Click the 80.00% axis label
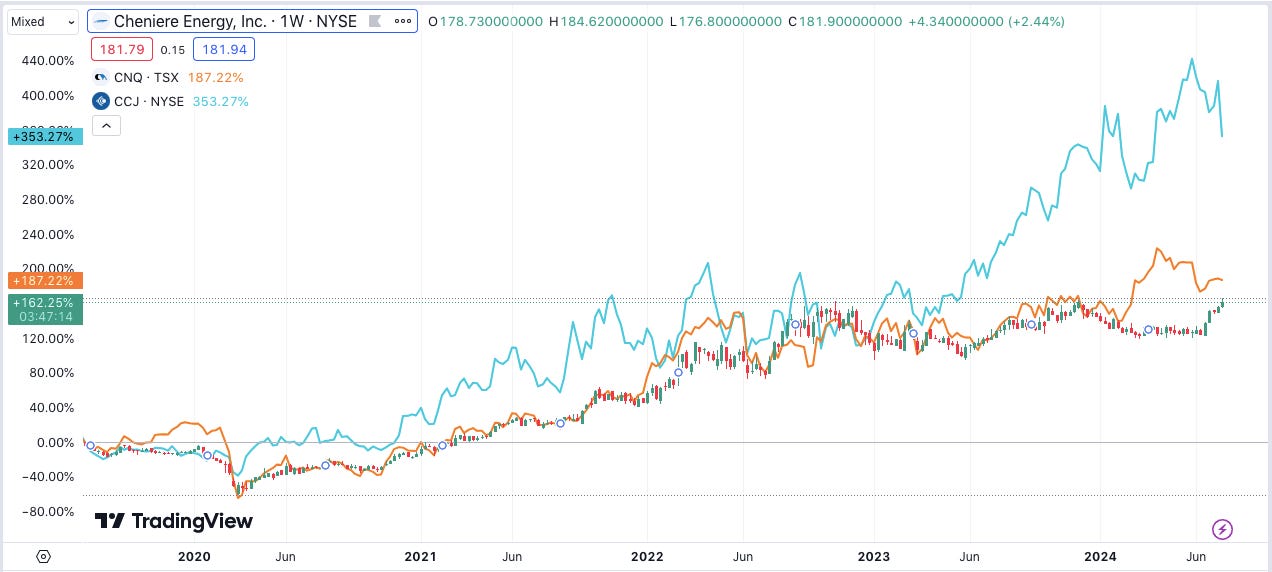Image resolution: width=1272 pixels, height=572 pixels. pyautogui.click(x=50, y=373)
